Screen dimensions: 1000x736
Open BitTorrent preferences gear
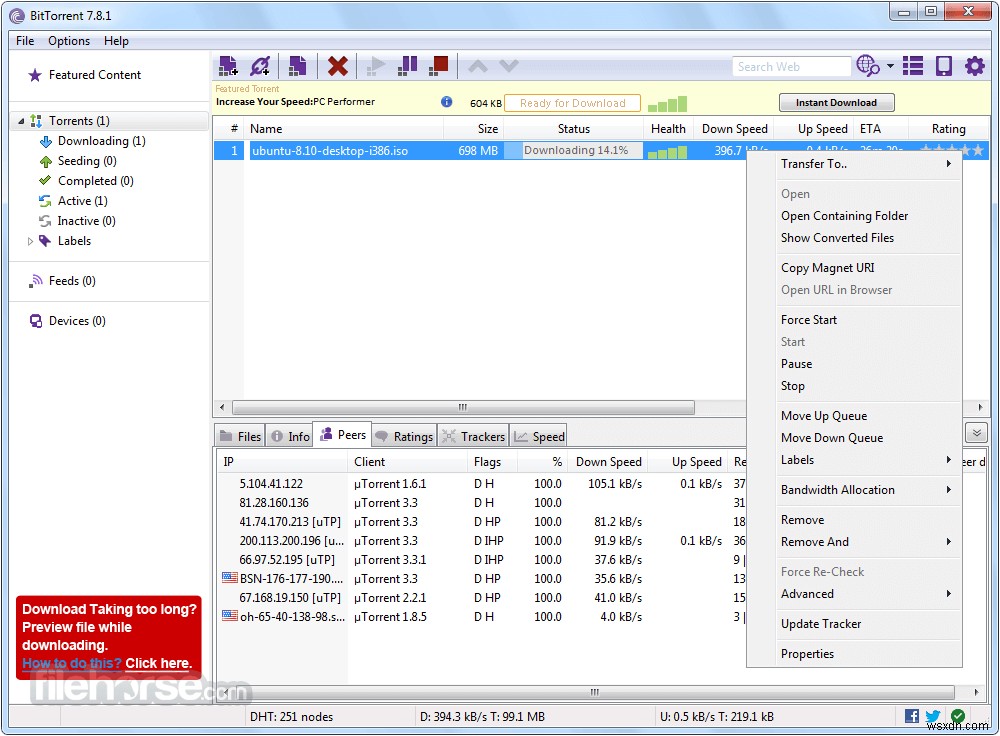coord(975,65)
